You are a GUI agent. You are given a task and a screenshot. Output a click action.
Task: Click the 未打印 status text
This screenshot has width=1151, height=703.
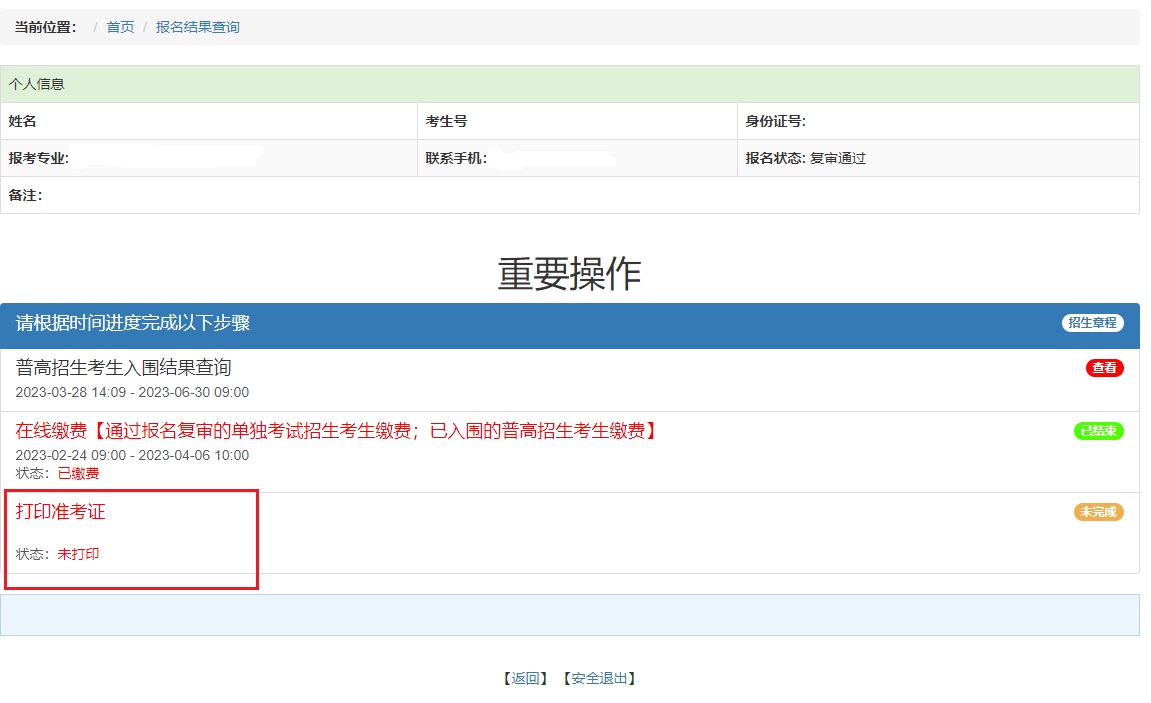pos(78,554)
